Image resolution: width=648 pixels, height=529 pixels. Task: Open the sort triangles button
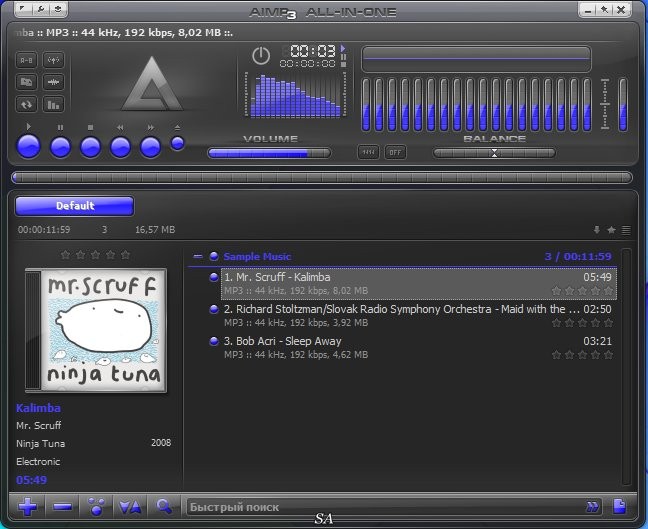tap(130, 507)
